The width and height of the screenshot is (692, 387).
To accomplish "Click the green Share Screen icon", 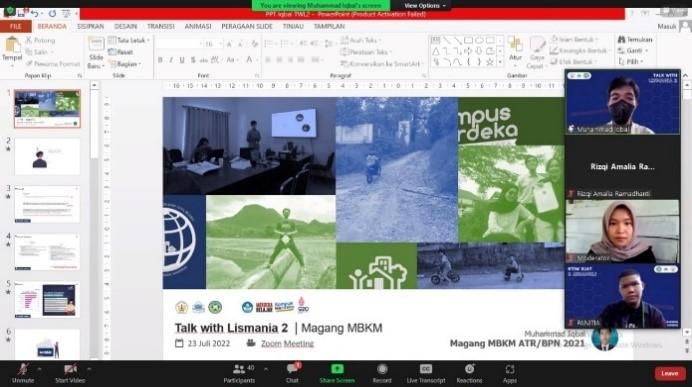I will point(337,369).
